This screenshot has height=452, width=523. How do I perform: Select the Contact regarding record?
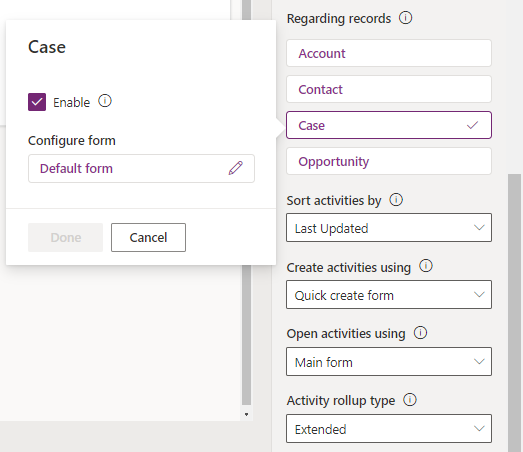click(x=389, y=89)
